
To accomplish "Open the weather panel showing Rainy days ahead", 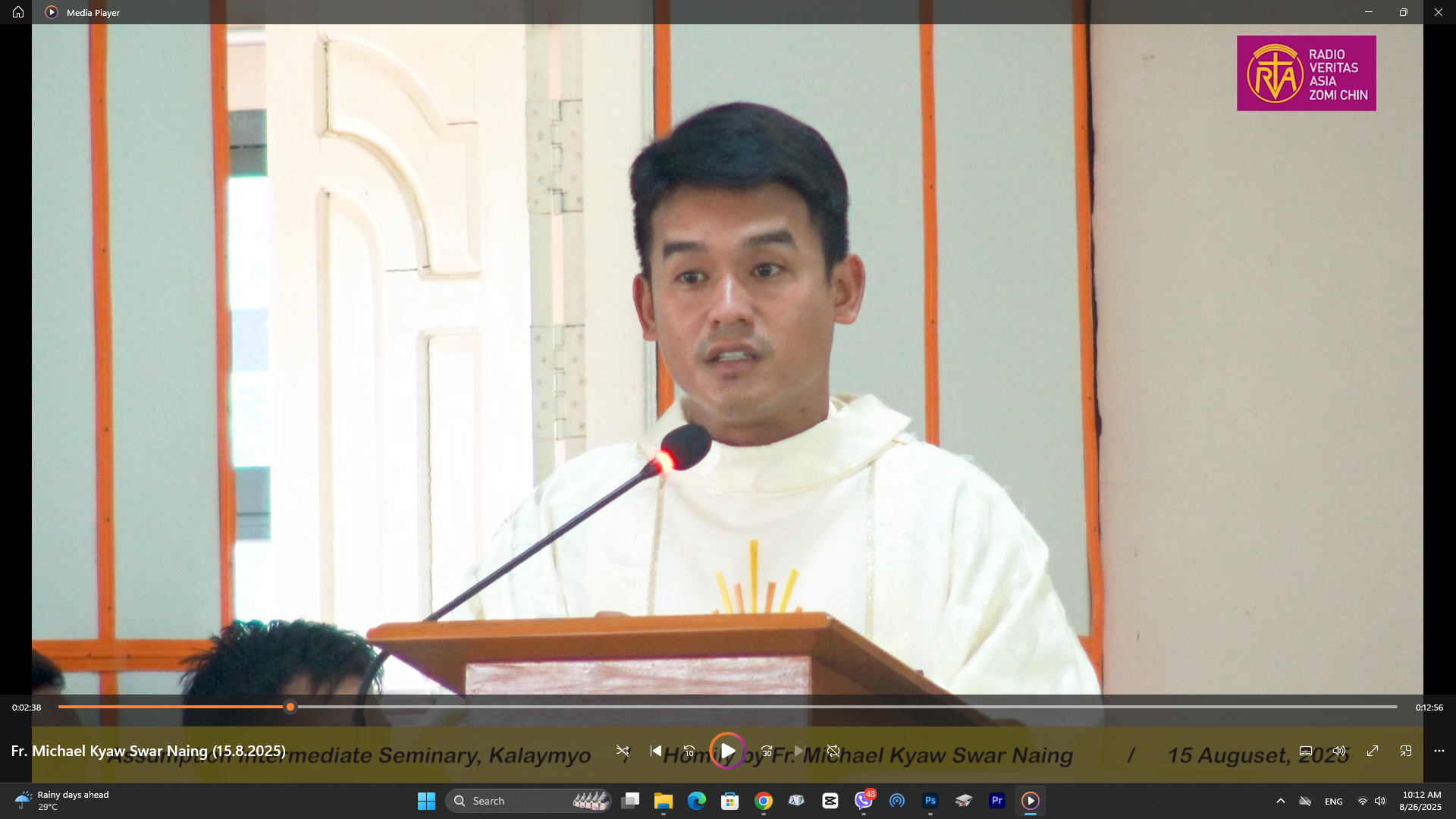I will click(x=61, y=800).
